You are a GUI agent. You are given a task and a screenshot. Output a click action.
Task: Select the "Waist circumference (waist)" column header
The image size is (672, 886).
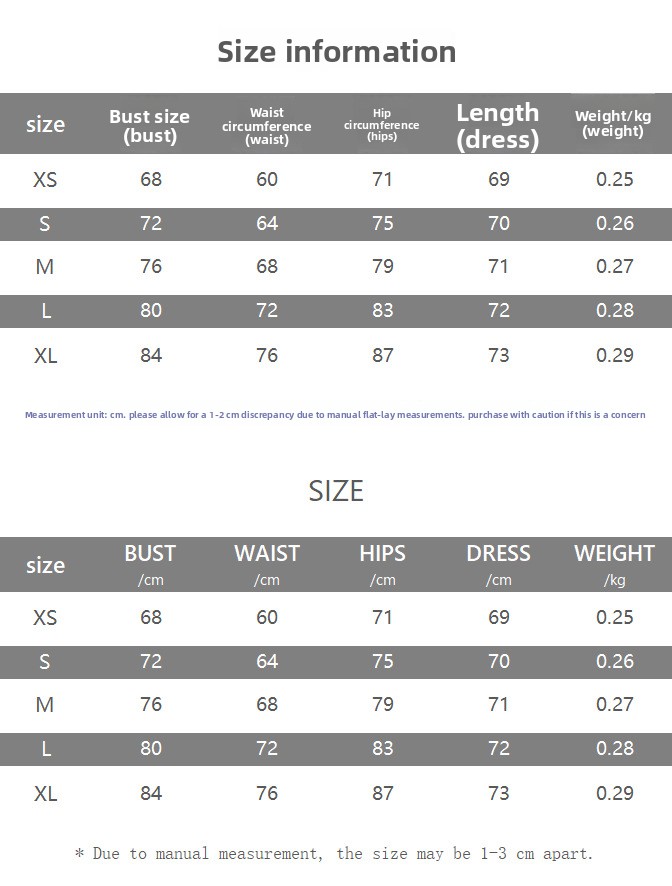tap(266, 127)
